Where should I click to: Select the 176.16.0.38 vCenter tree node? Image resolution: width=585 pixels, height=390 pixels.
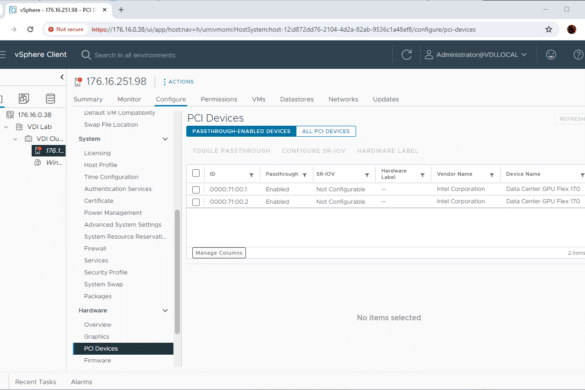[x=34, y=115]
